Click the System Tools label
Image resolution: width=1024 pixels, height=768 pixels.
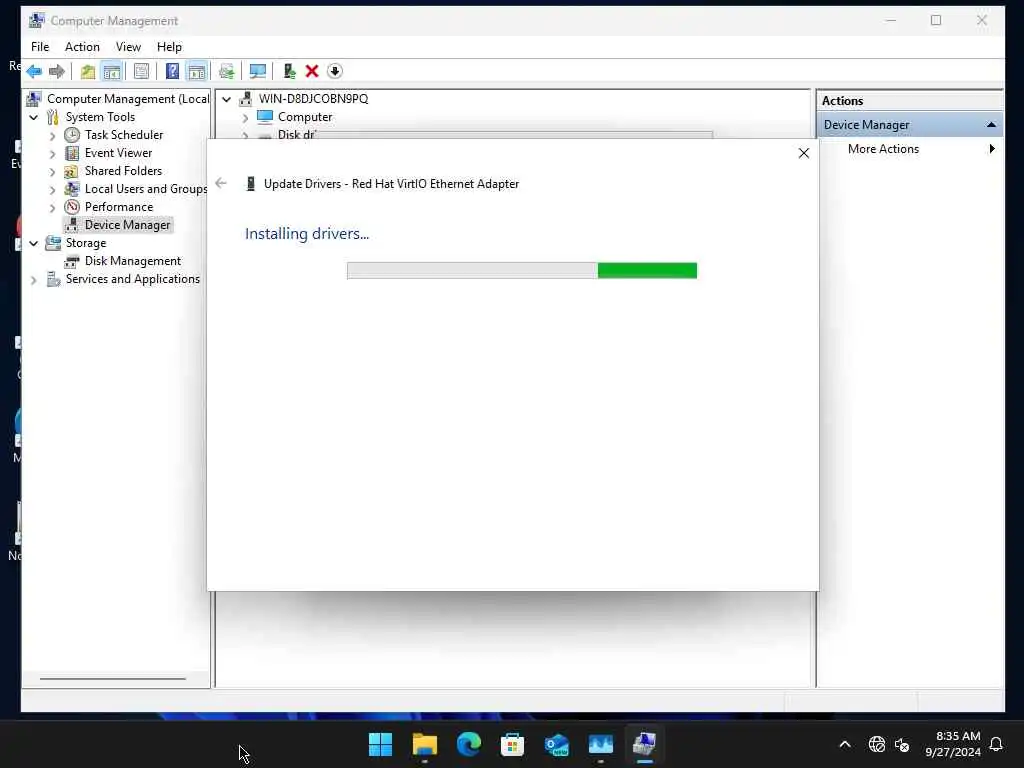100,117
